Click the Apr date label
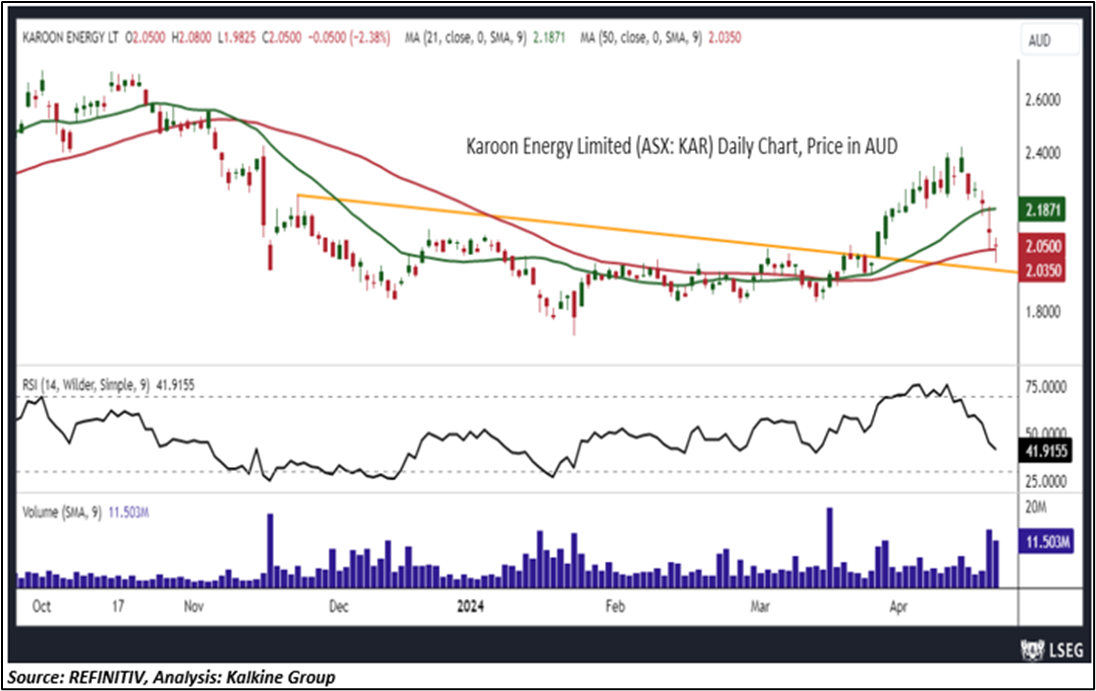This screenshot has height=691, width=1096. point(898,606)
